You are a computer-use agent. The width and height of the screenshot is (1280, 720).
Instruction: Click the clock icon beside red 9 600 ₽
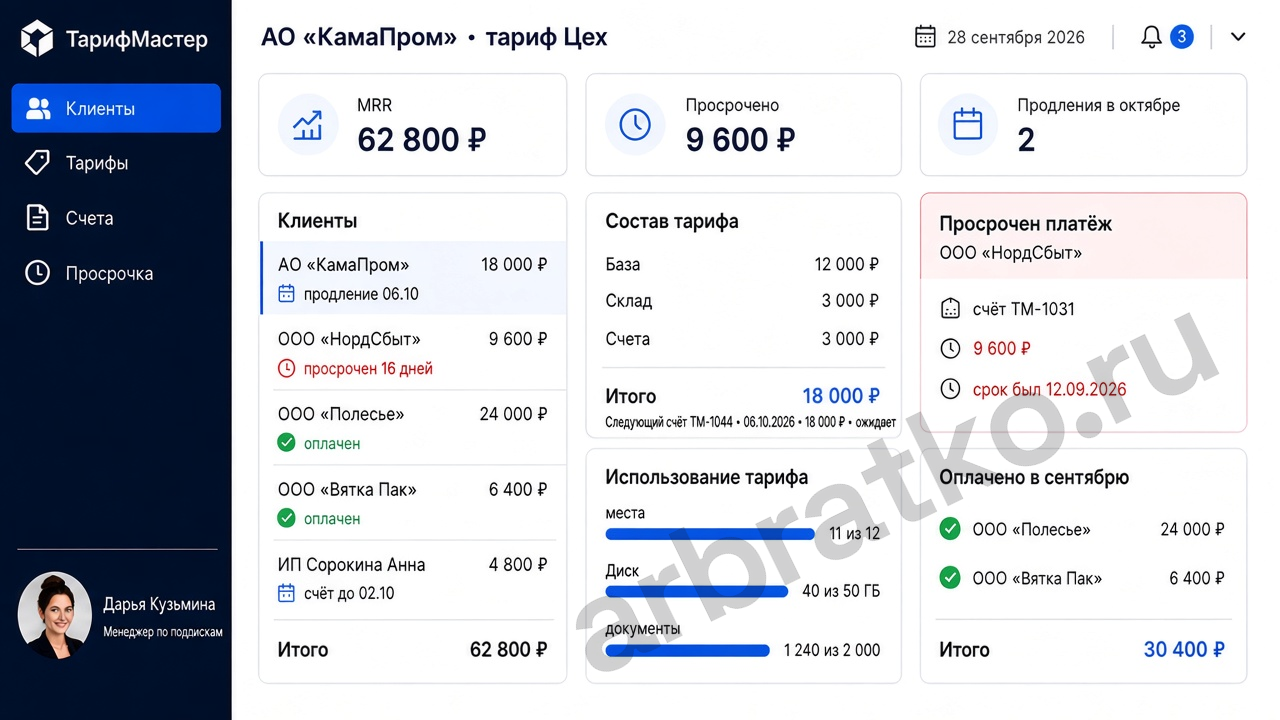coord(951,349)
